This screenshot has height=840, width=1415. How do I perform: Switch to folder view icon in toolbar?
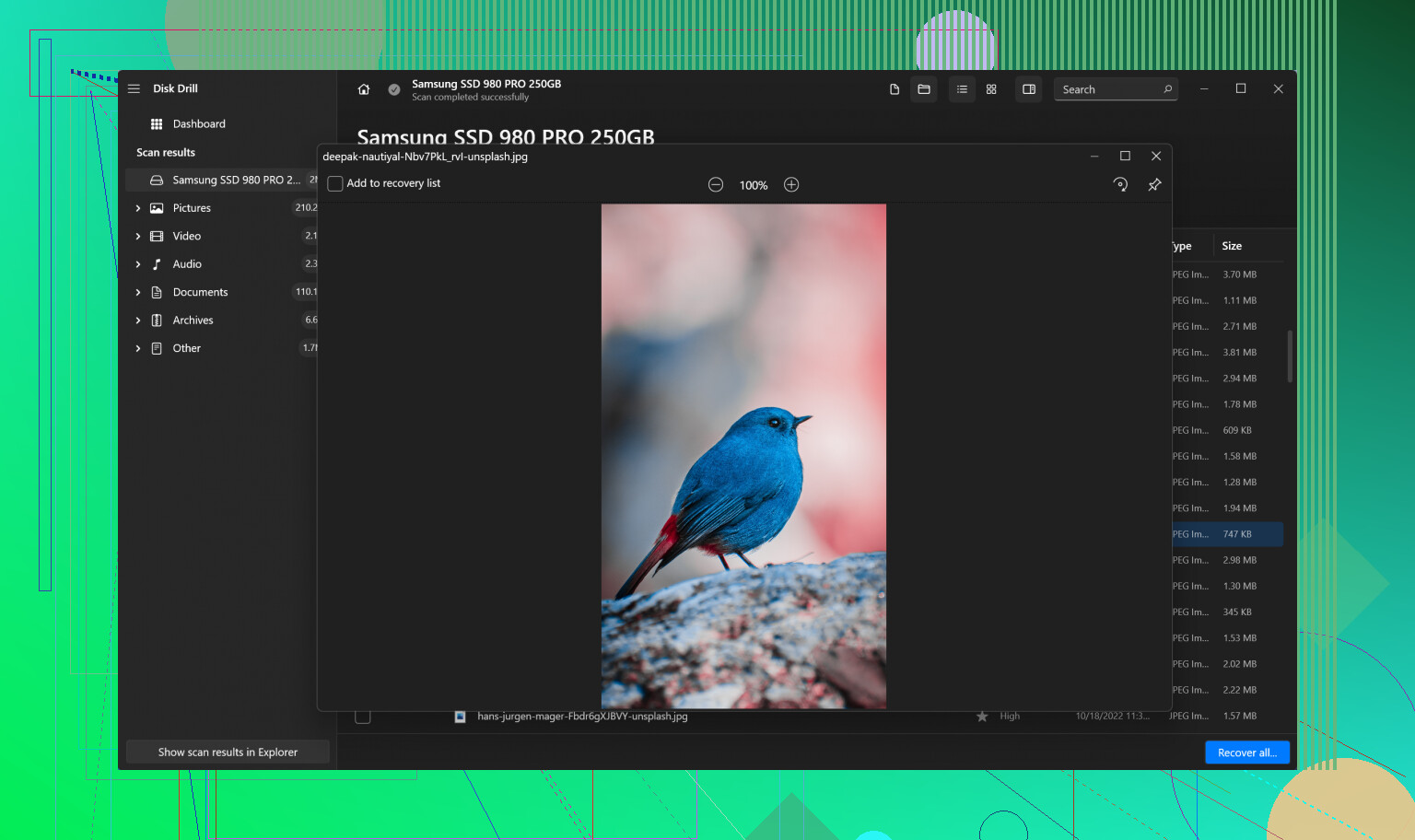pyautogui.click(x=924, y=89)
